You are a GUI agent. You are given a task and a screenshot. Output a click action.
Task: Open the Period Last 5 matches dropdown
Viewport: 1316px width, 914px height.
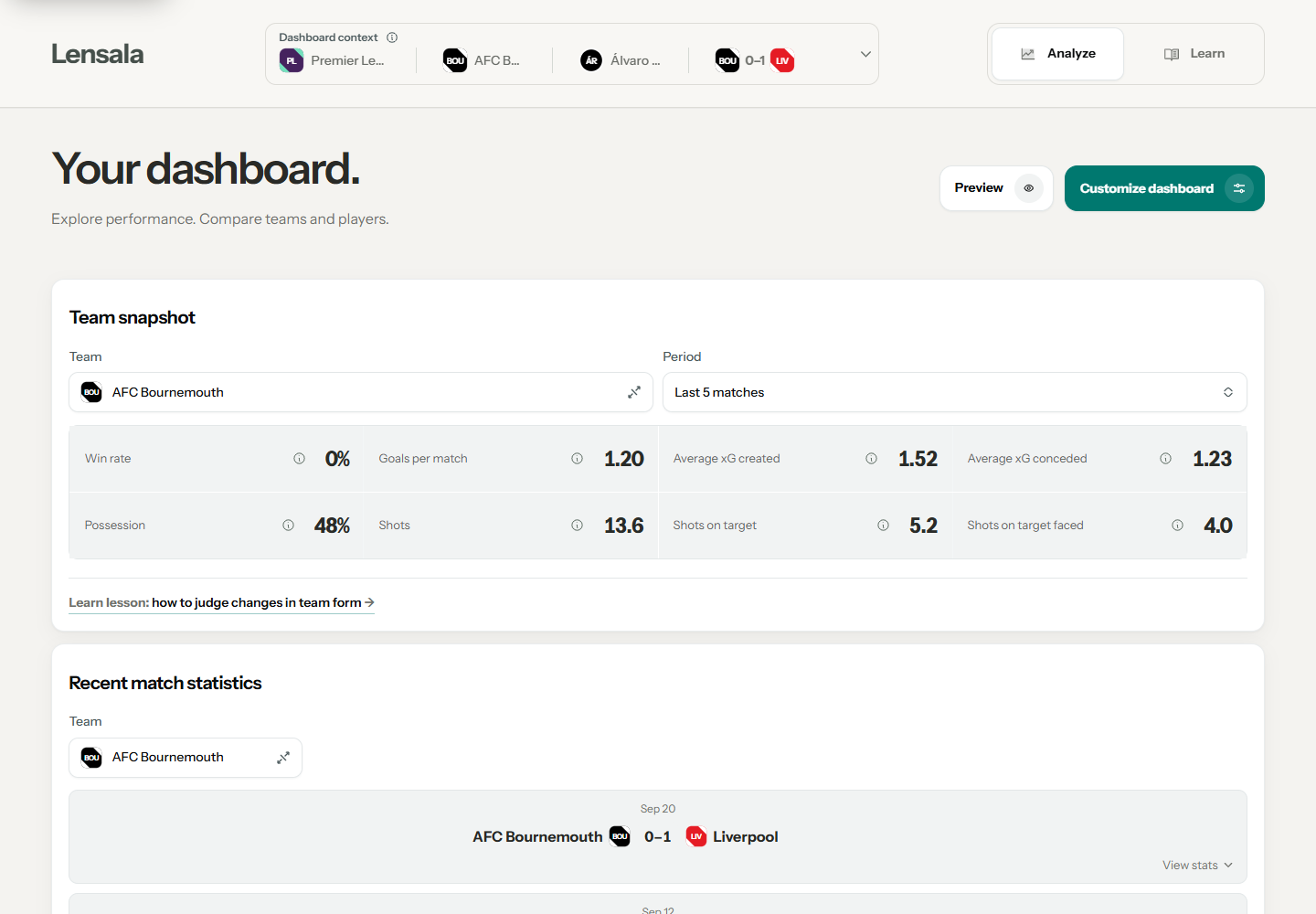click(954, 392)
